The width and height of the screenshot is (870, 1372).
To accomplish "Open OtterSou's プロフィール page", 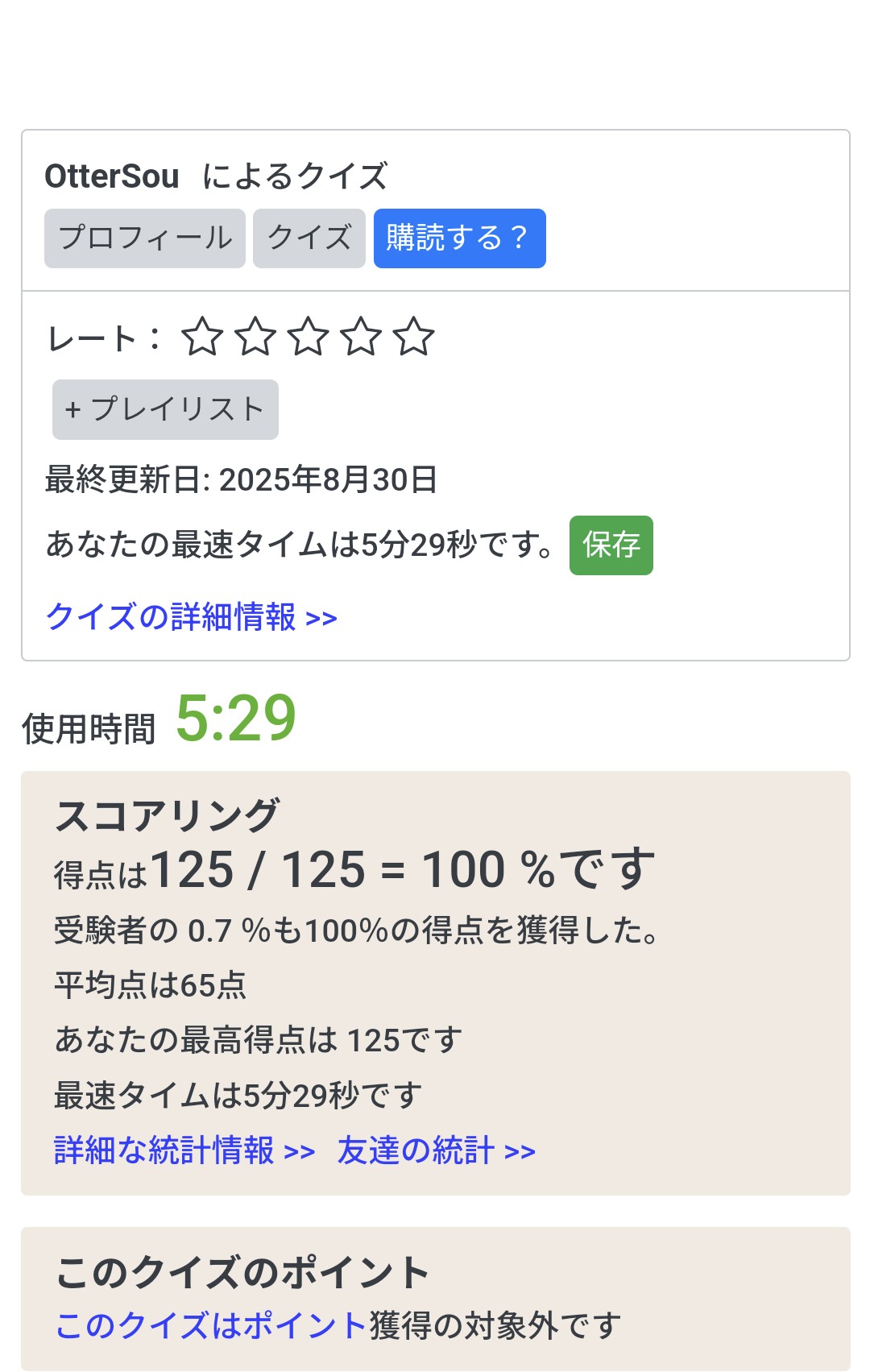I will (145, 238).
